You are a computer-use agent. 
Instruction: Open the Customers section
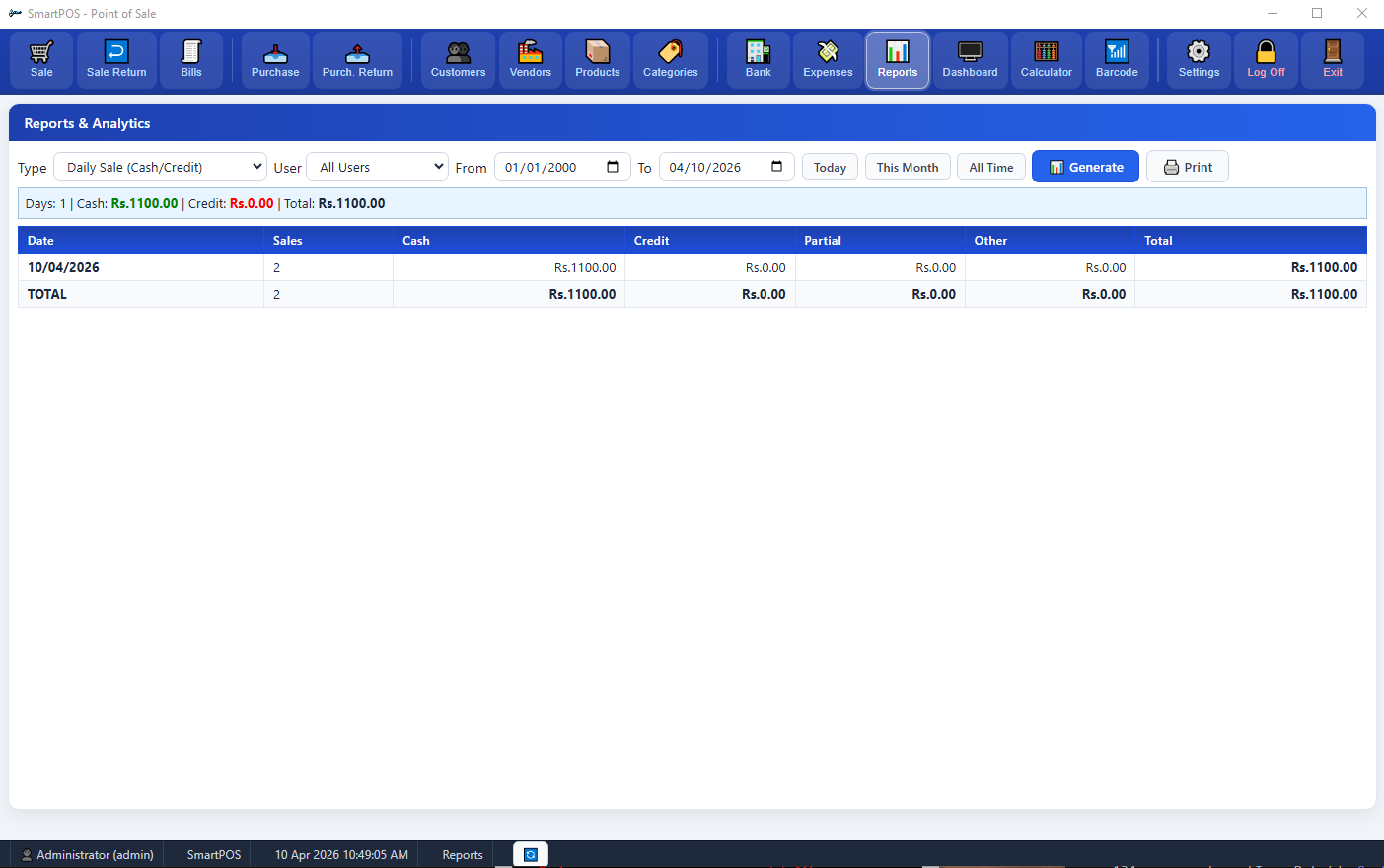[458, 60]
